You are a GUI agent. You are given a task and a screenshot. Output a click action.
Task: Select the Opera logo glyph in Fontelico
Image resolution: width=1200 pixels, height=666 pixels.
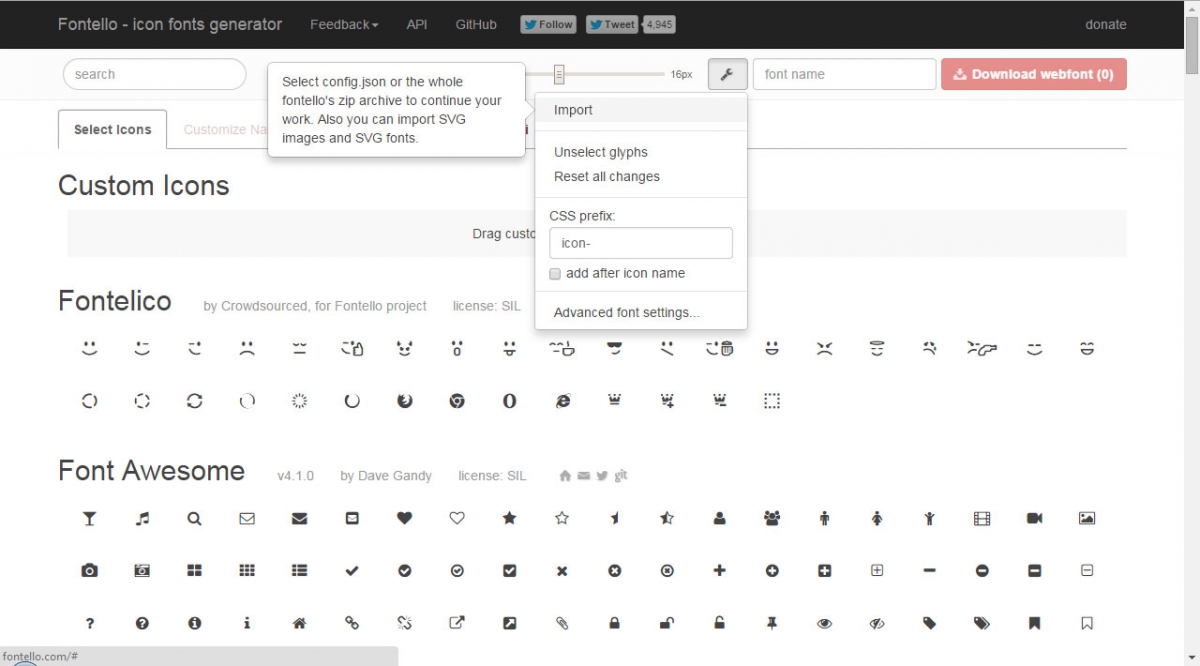pyautogui.click(x=509, y=401)
